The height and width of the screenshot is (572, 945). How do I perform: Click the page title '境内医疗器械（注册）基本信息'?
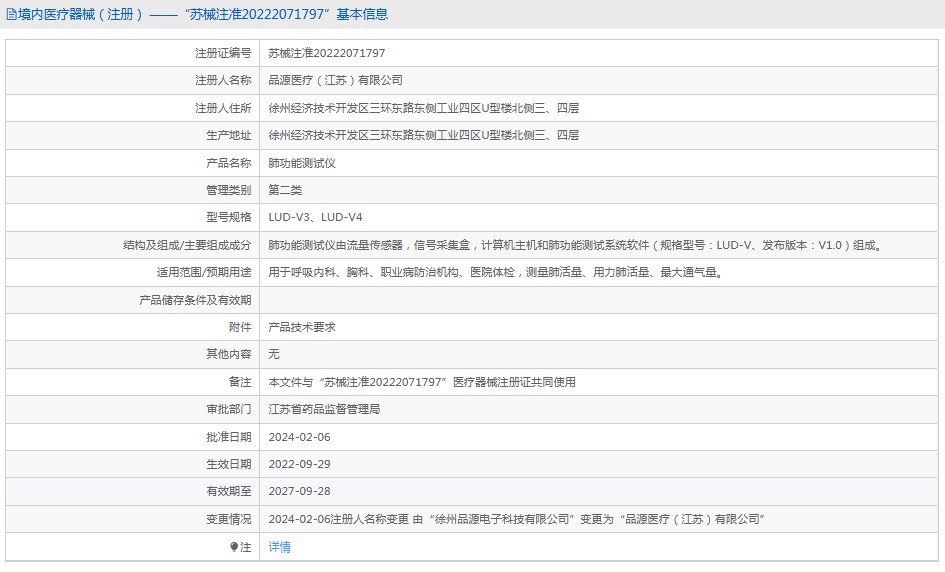point(203,14)
